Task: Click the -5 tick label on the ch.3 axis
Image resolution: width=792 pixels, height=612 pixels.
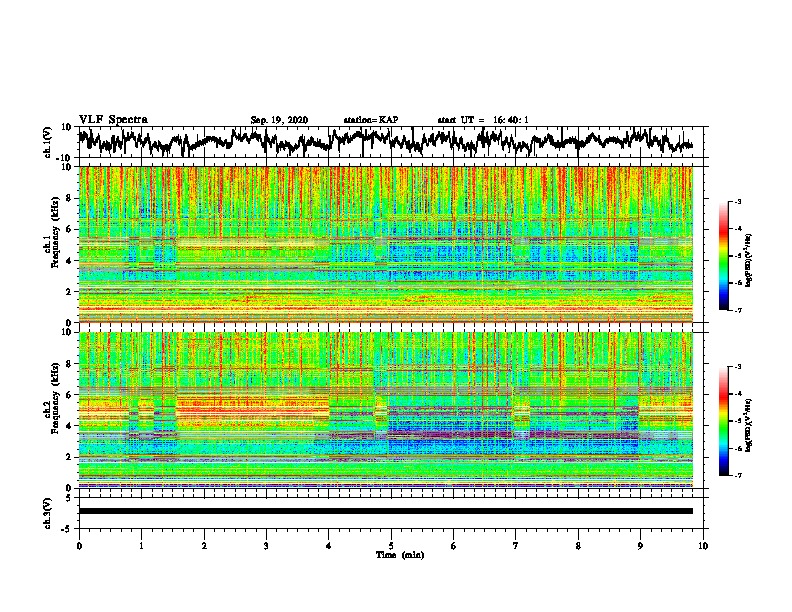Action: coord(68,529)
